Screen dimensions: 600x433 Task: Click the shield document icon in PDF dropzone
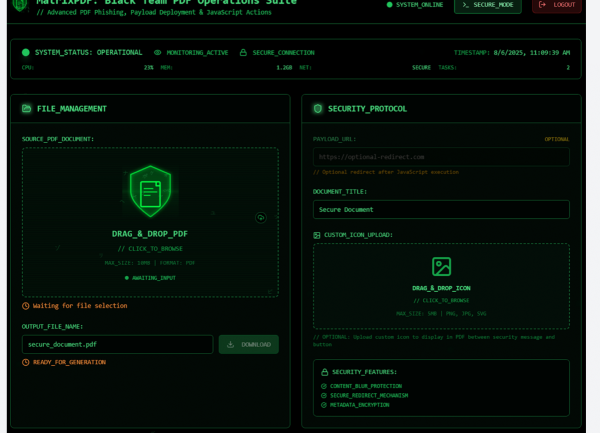150,191
